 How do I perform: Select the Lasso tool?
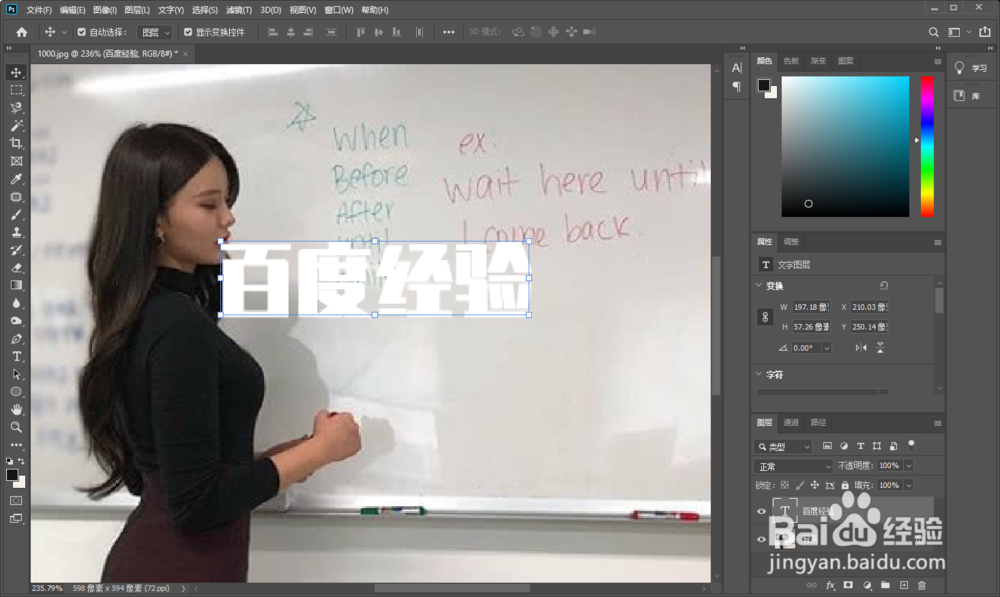(x=16, y=108)
